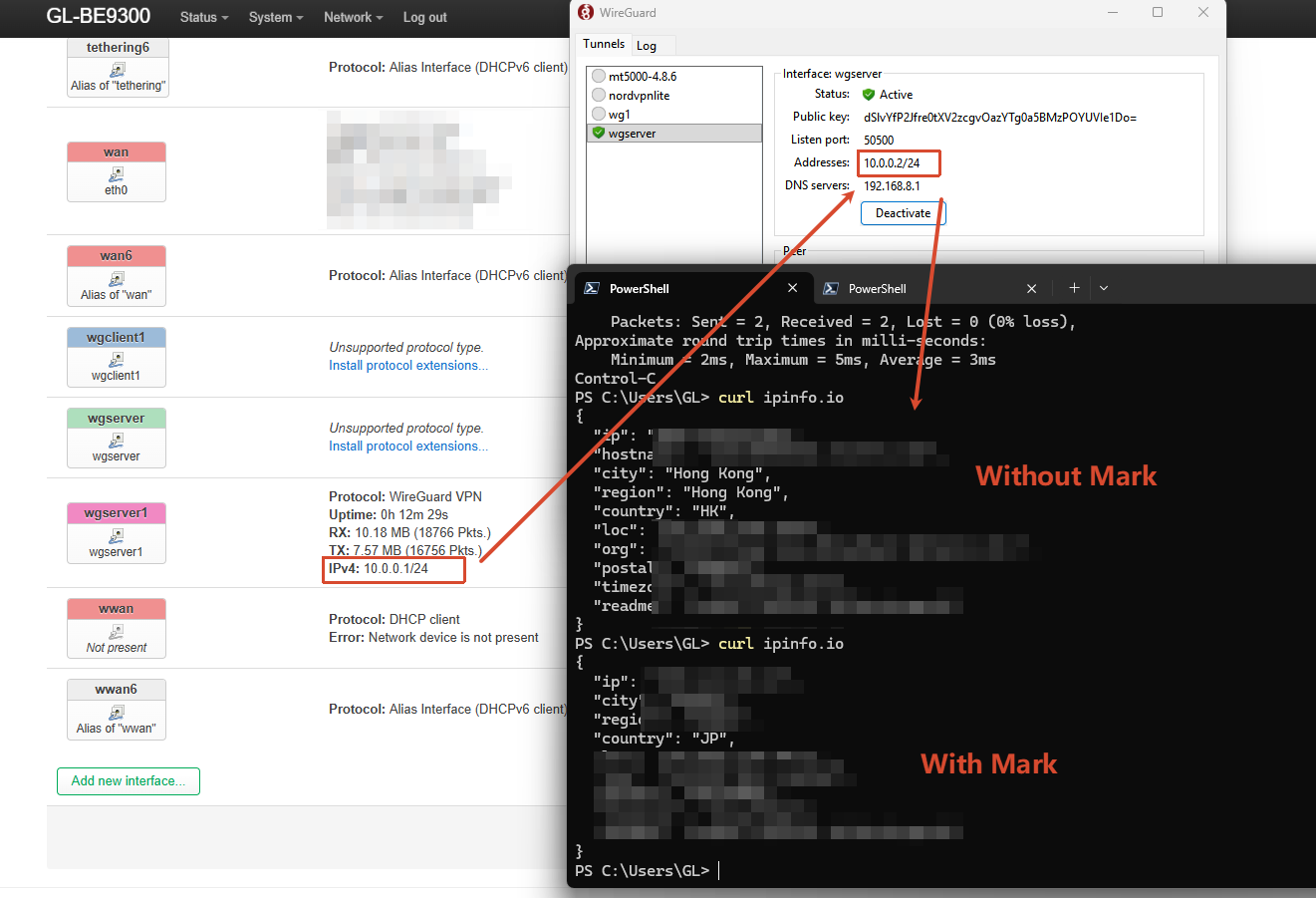Screen dimensions: 1316x898
Task: Click the wgserver interface device icon
Action: tap(117, 441)
